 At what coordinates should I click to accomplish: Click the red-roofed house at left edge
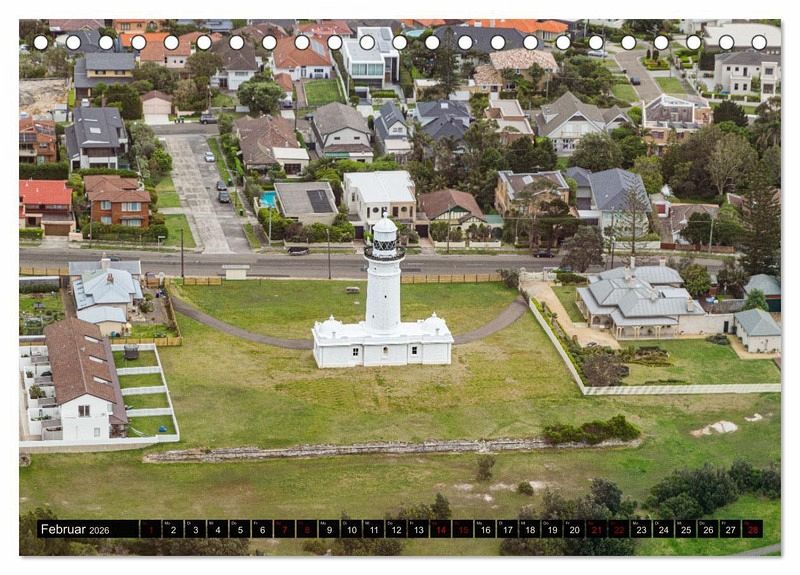click(x=46, y=199)
